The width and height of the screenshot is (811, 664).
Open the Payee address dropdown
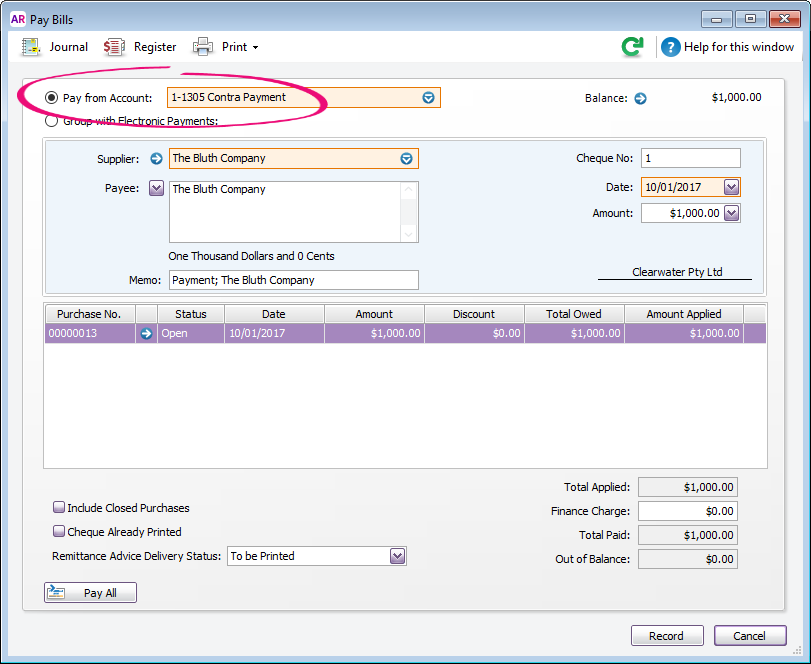pyautogui.click(x=156, y=188)
